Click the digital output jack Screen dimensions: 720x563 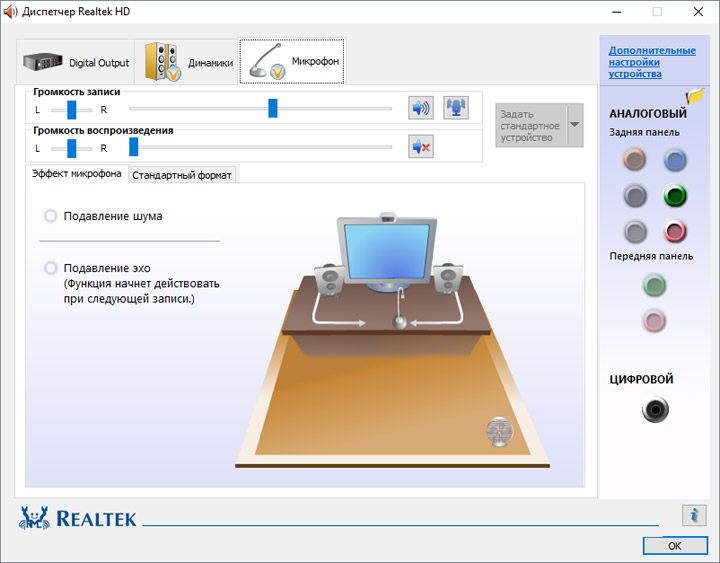(x=655, y=409)
